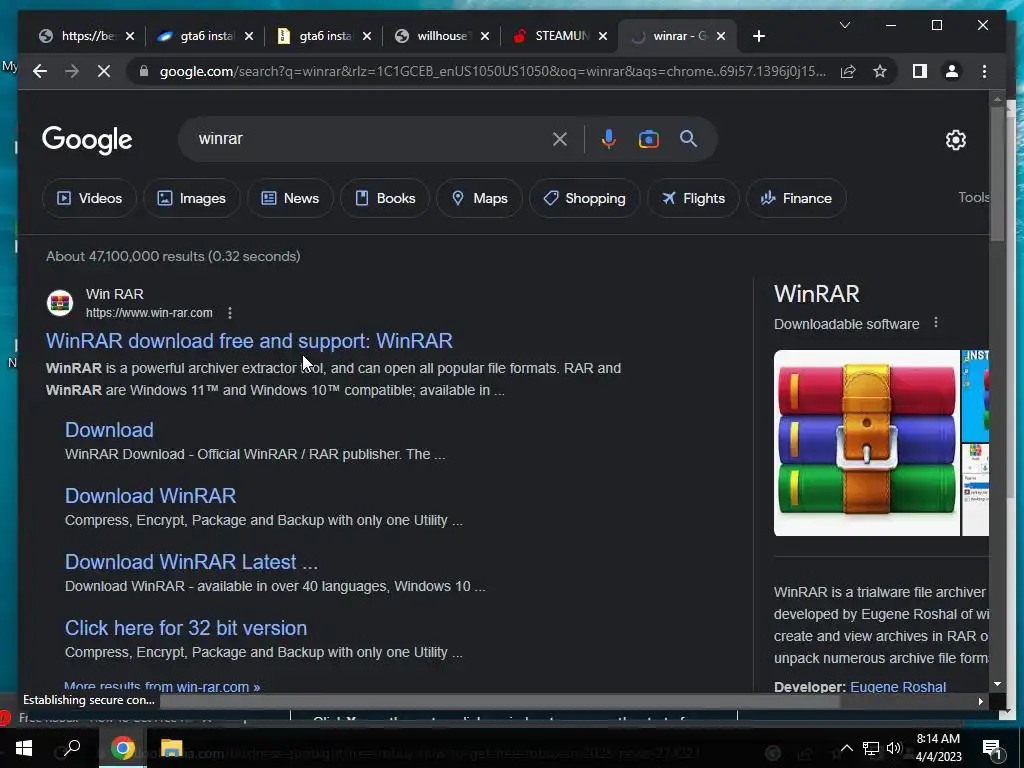1024x768 pixels.
Task: Show hidden system tray icons
Action: point(846,748)
